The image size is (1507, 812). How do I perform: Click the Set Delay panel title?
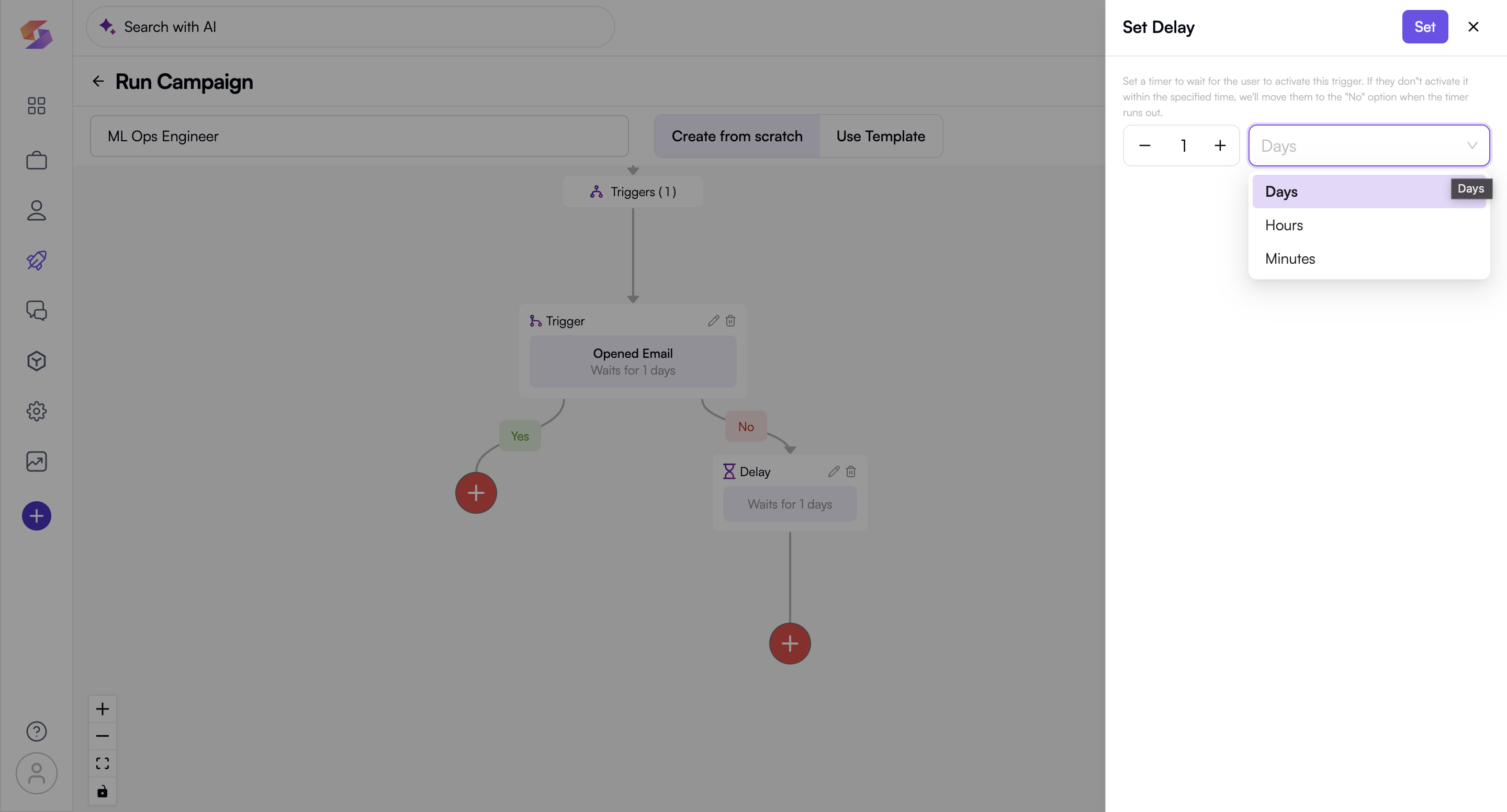pyautogui.click(x=1158, y=27)
